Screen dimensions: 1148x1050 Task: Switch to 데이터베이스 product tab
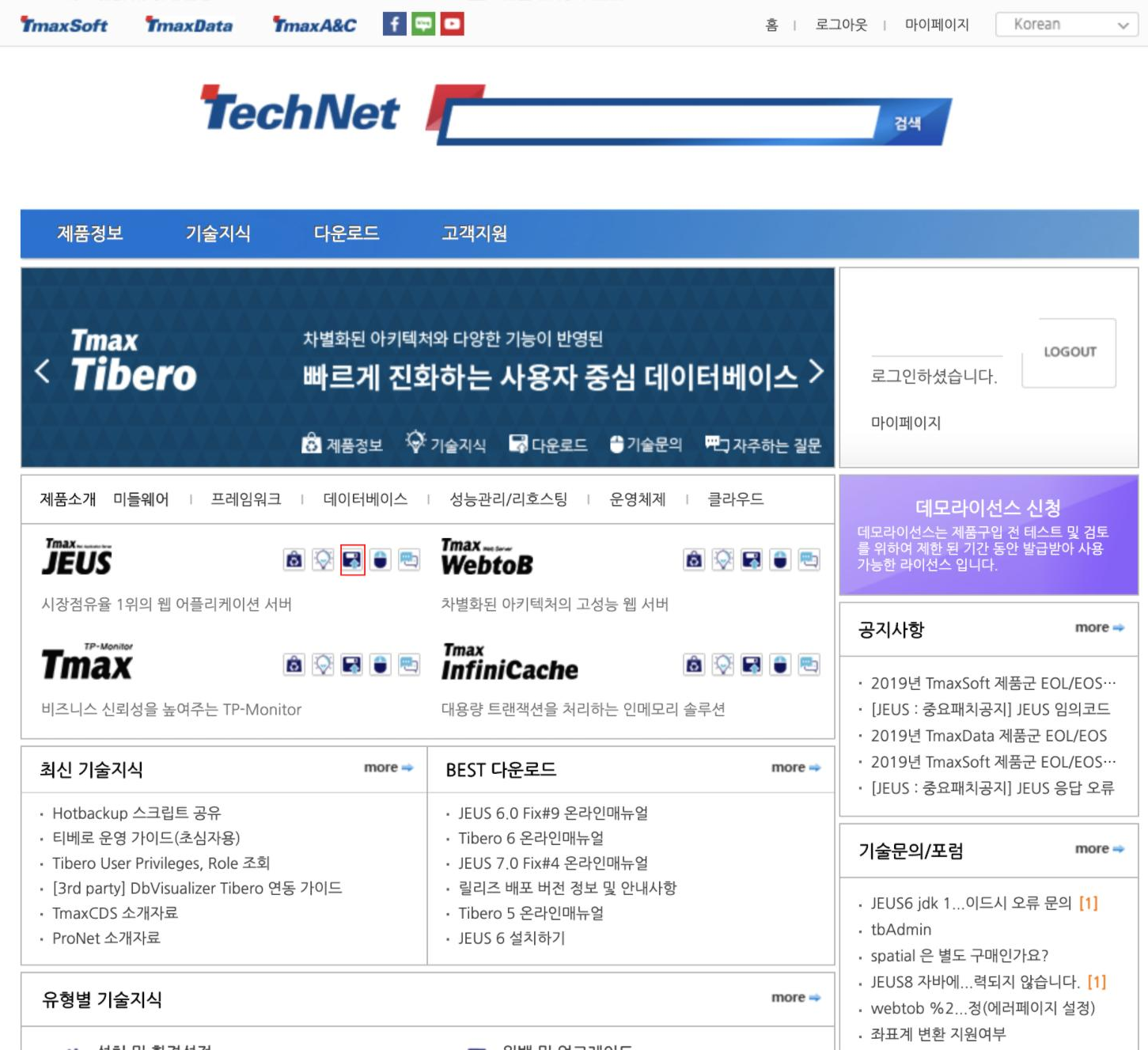tap(366, 499)
